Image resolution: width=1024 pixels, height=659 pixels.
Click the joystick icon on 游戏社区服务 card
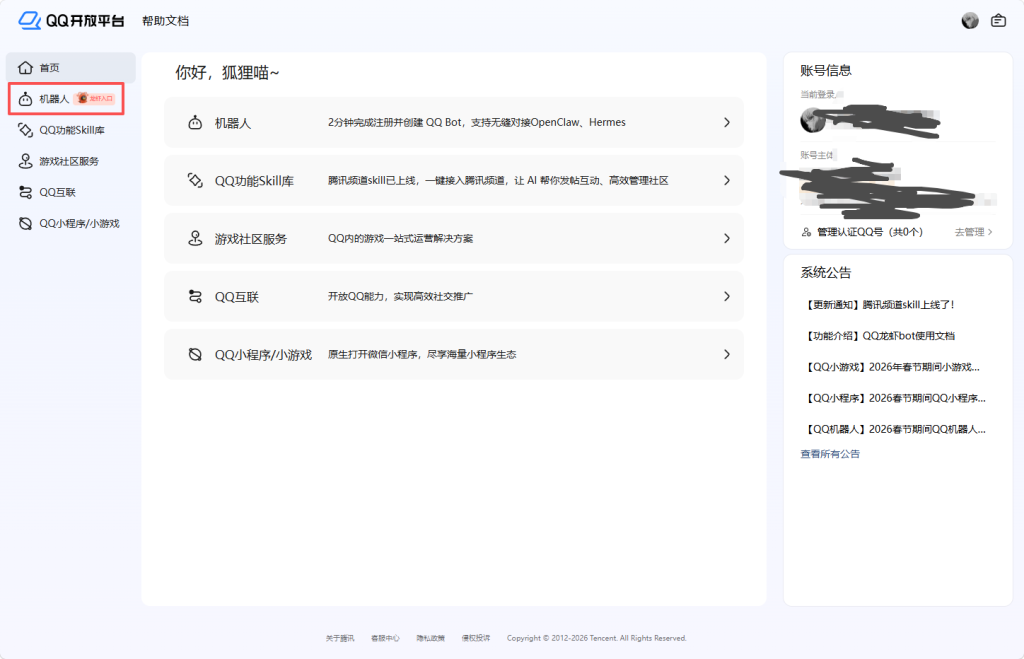195,238
